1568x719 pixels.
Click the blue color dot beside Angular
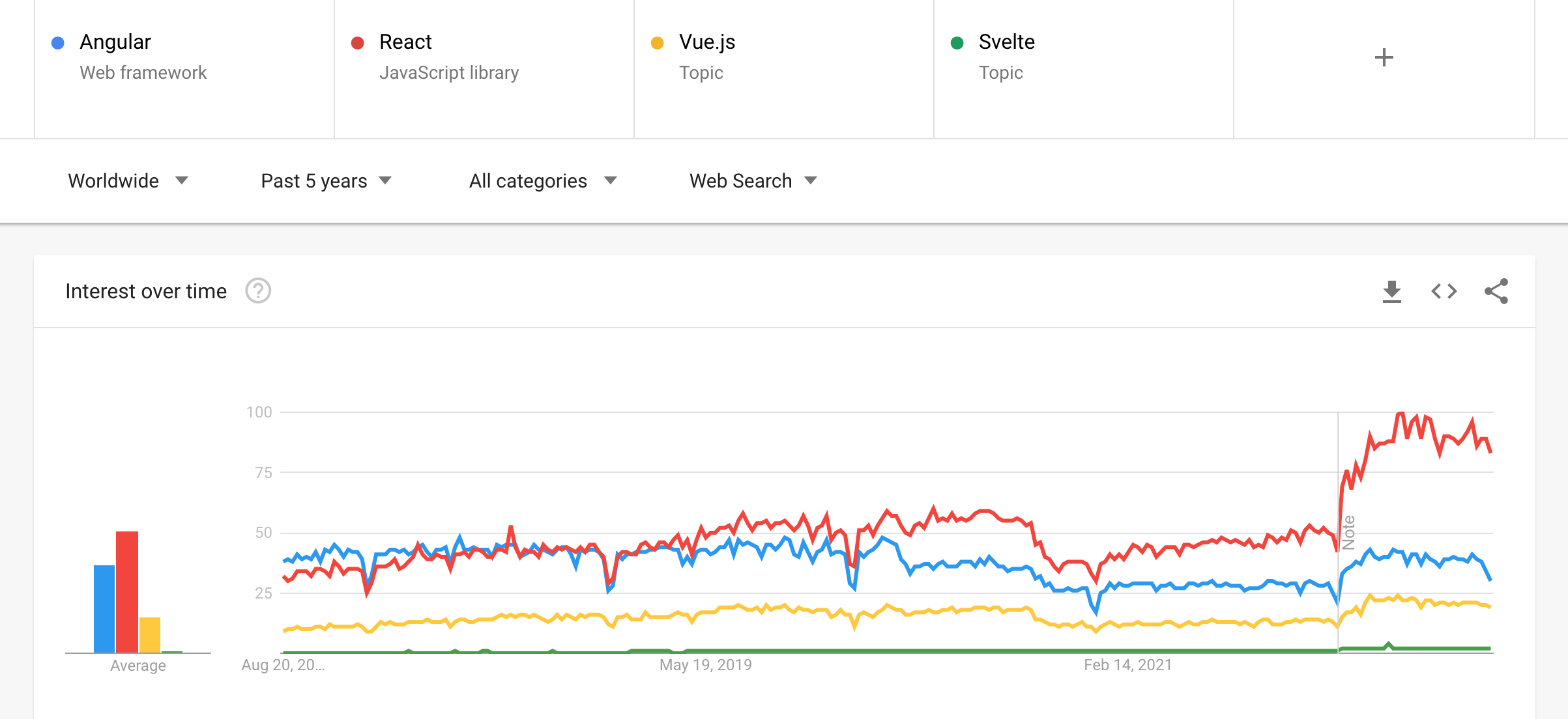pyautogui.click(x=57, y=42)
